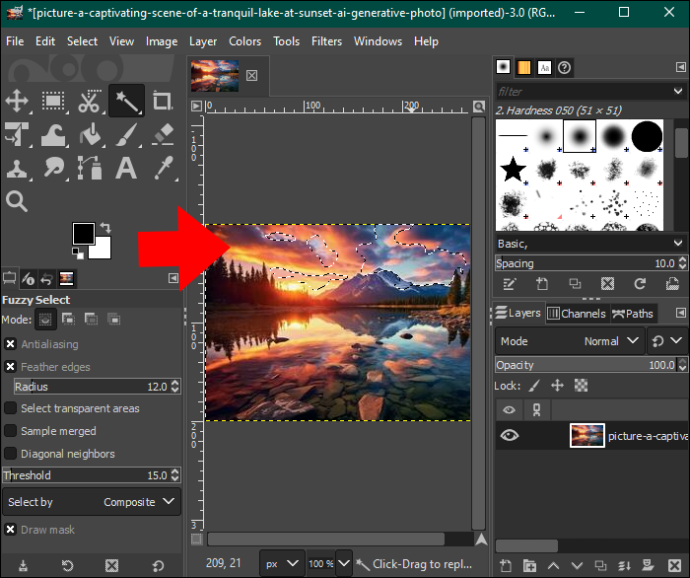The width and height of the screenshot is (690, 578).
Task: Open the px units dropdown
Action: coord(282,563)
